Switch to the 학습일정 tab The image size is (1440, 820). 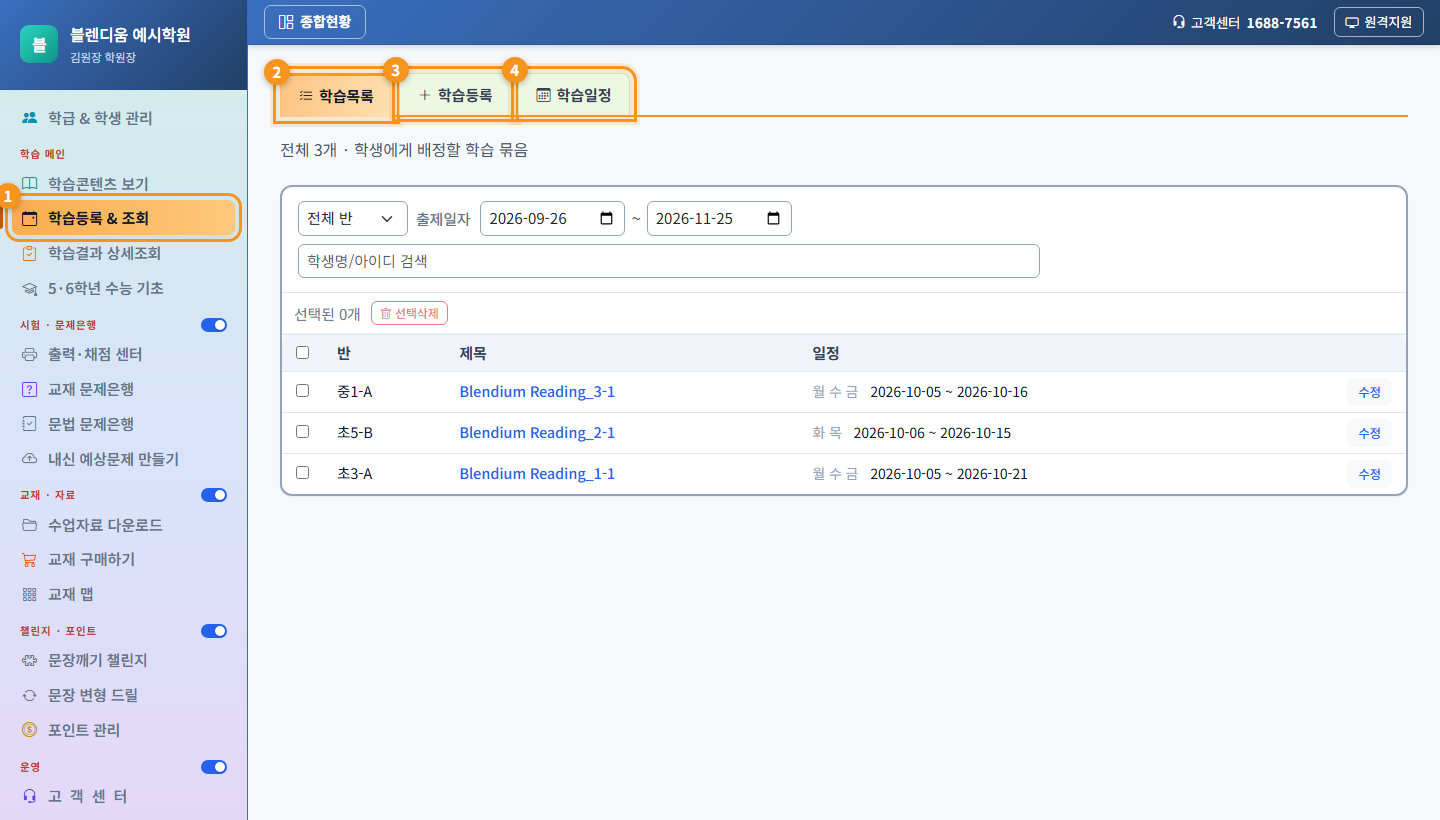574,96
